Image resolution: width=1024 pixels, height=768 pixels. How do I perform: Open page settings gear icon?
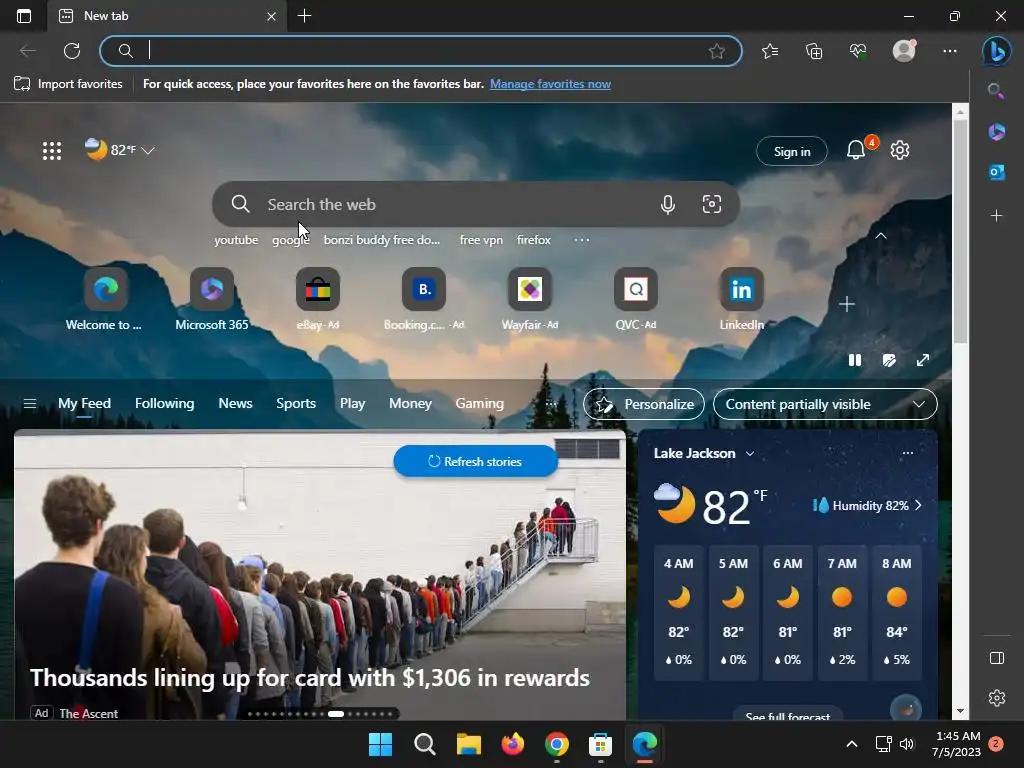click(900, 150)
